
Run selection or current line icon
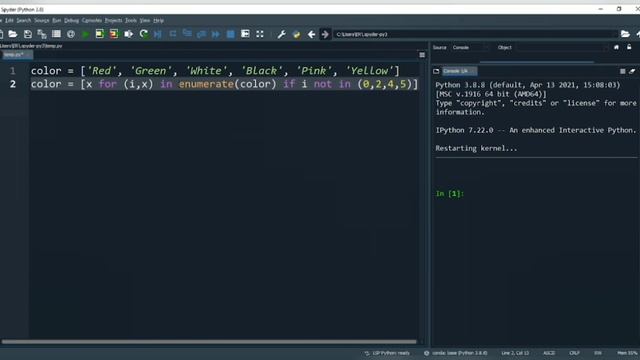(x=129, y=34)
